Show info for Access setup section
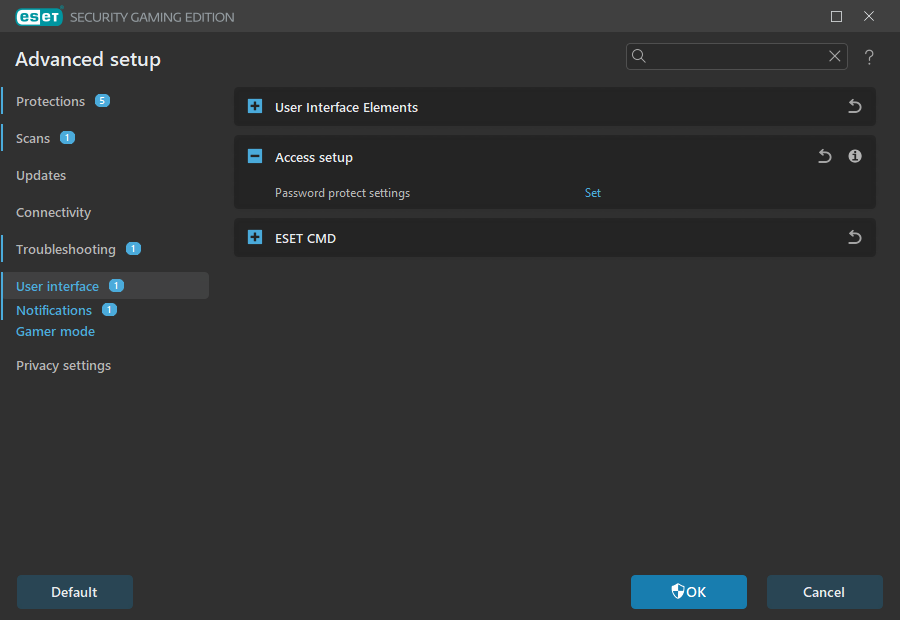900x620 pixels. coord(855,156)
